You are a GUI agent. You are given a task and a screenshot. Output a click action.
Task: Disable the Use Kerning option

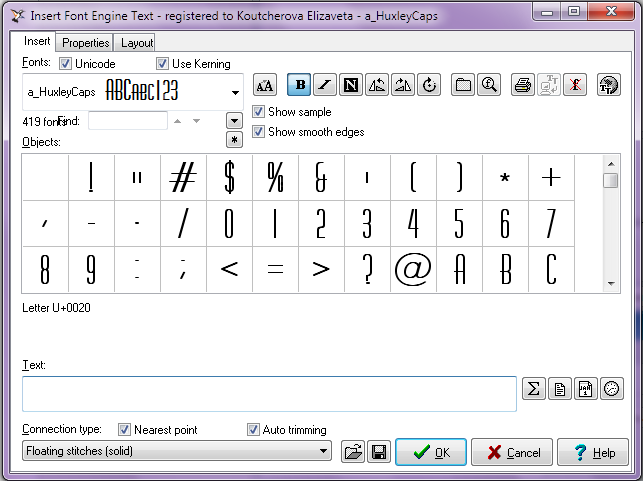(x=163, y=64)
